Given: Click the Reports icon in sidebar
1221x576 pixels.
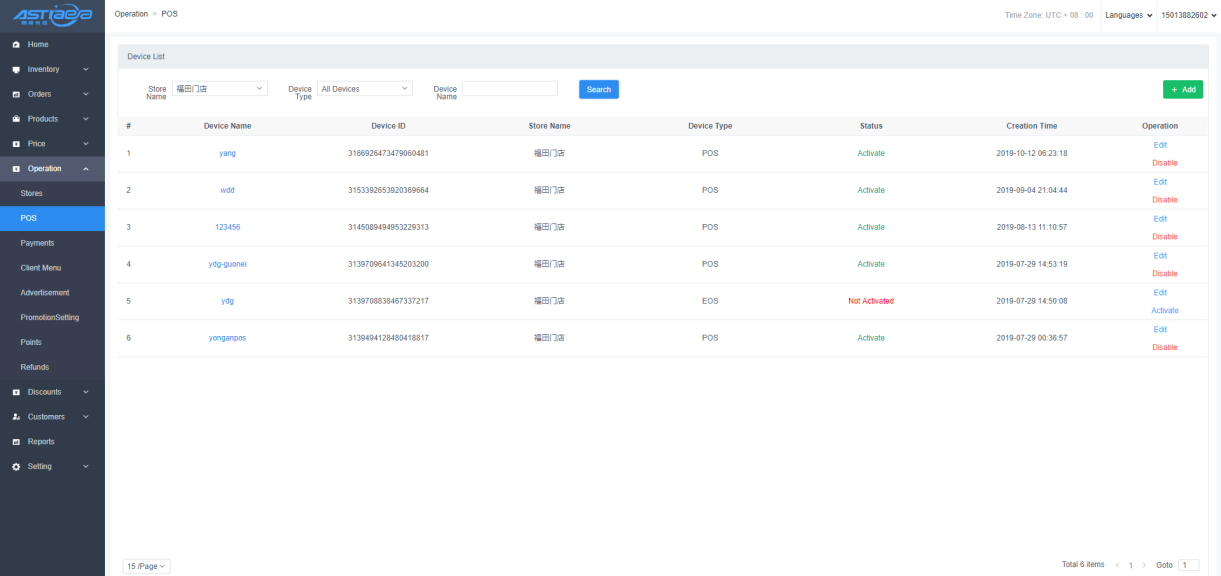Looking at the screenshot, I should 16,442.
